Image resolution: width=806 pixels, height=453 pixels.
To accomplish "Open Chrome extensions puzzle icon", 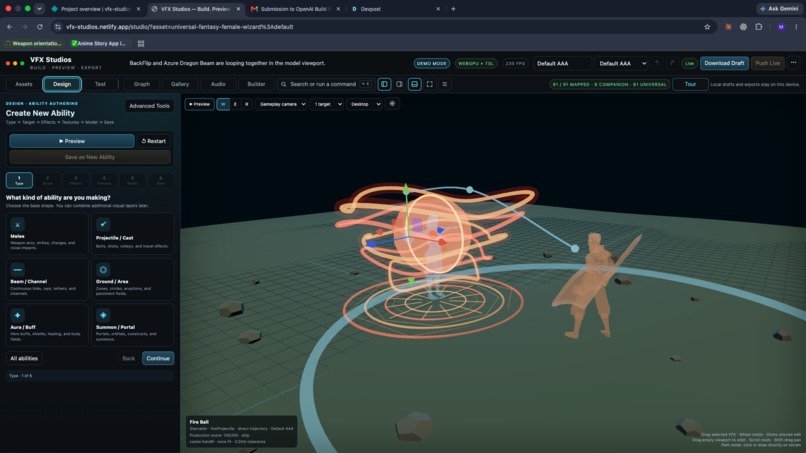I will point(759,27).
